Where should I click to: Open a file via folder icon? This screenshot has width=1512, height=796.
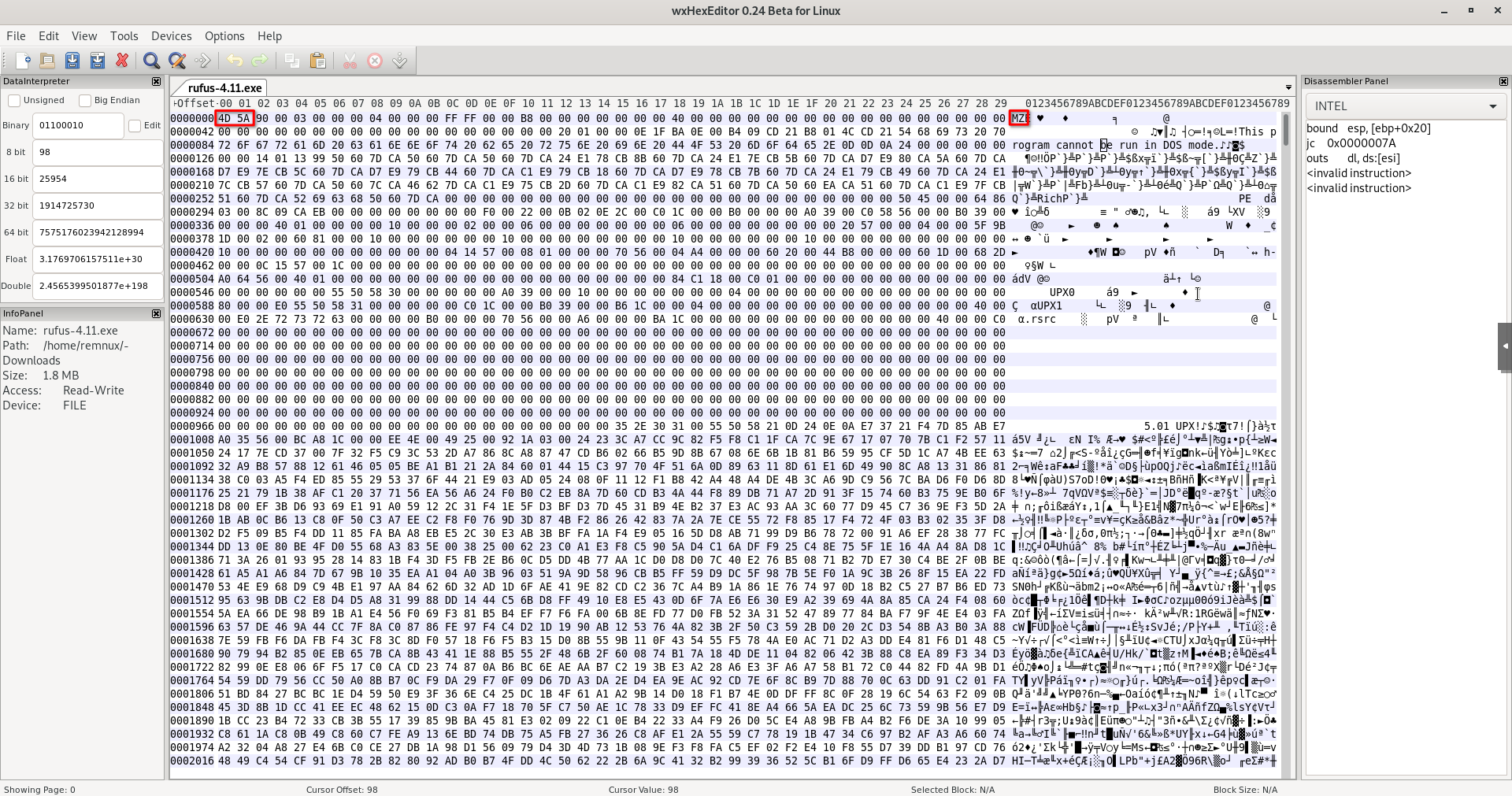click(x=47, y=61)
